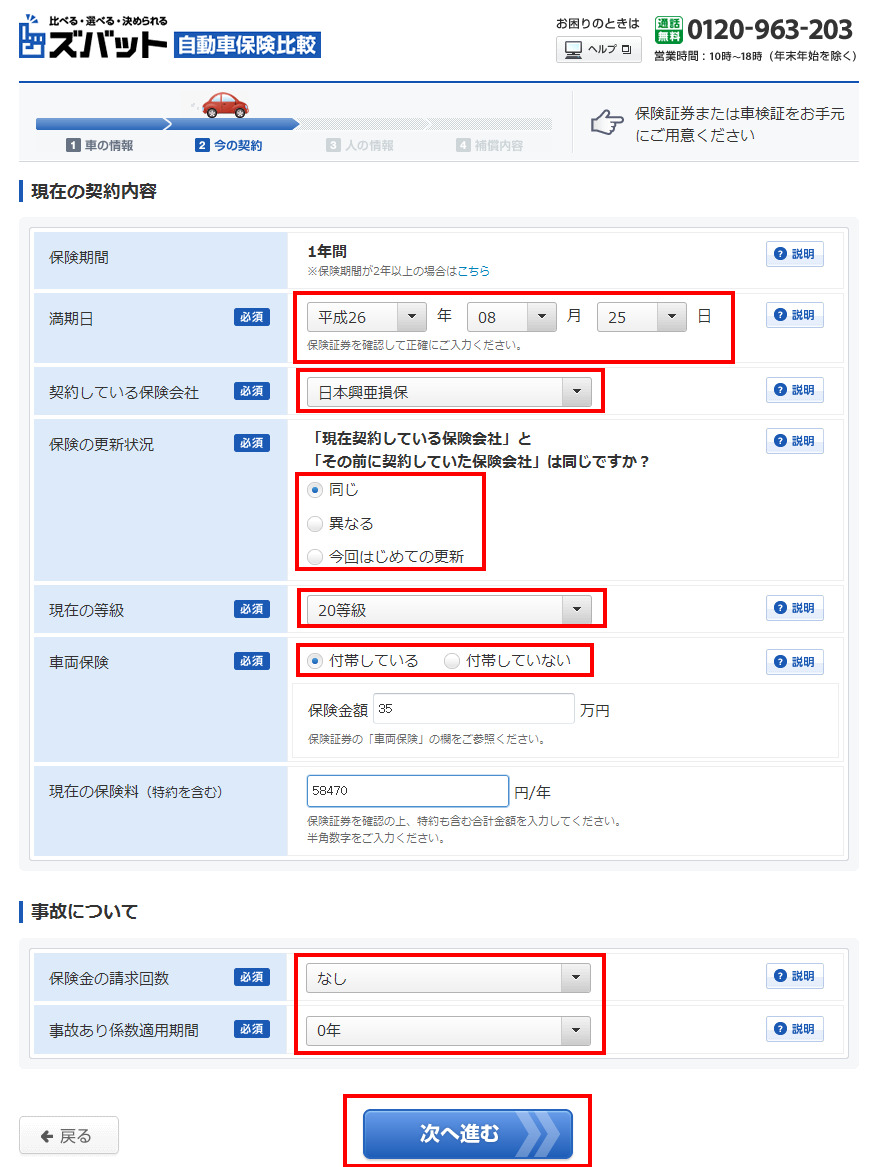Select the 異なる radio option
The height and width of the screenshot is (1167, 879).
[x=316, y=524]
